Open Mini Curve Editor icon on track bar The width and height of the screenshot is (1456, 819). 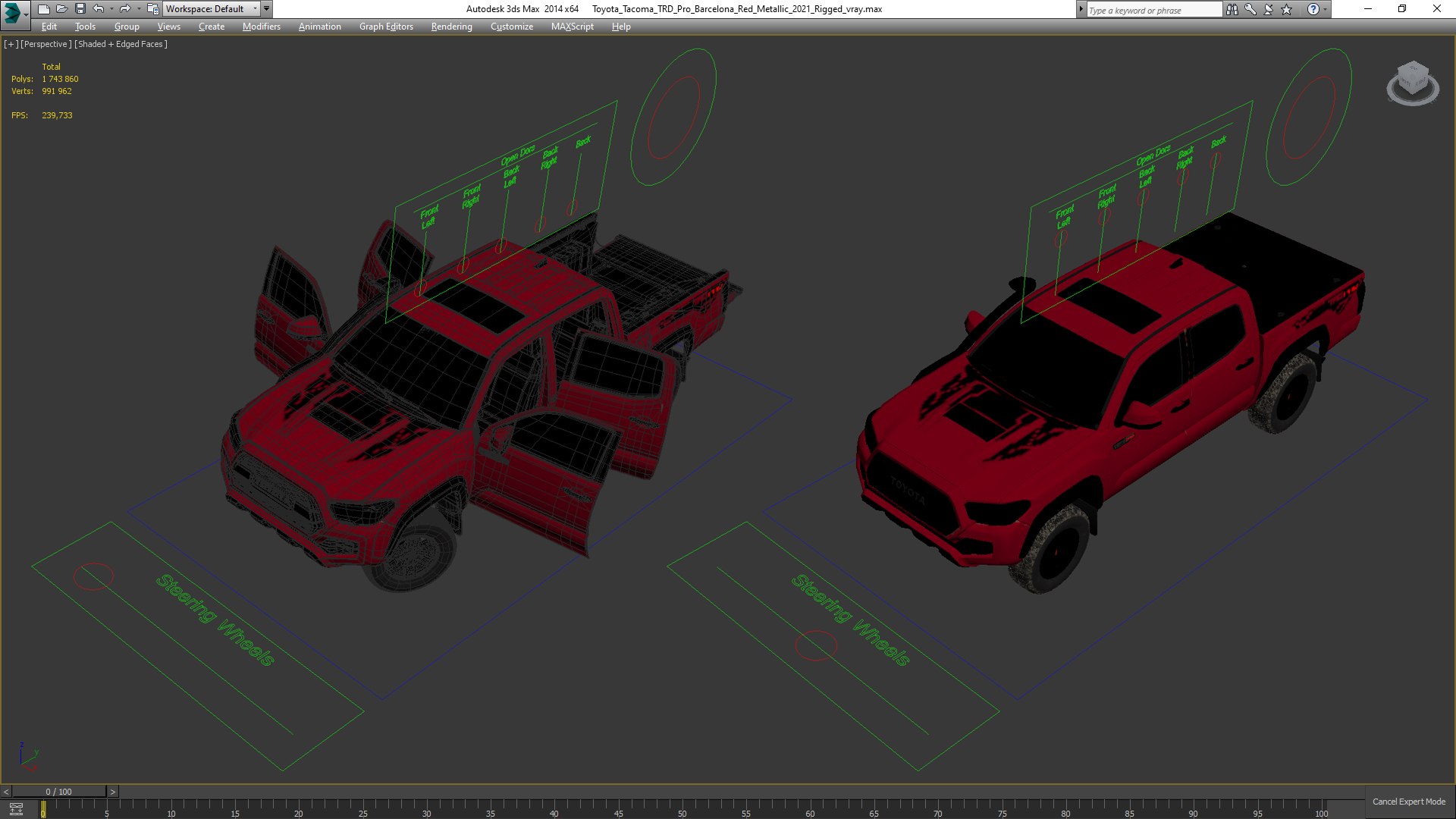coord(16,809)
